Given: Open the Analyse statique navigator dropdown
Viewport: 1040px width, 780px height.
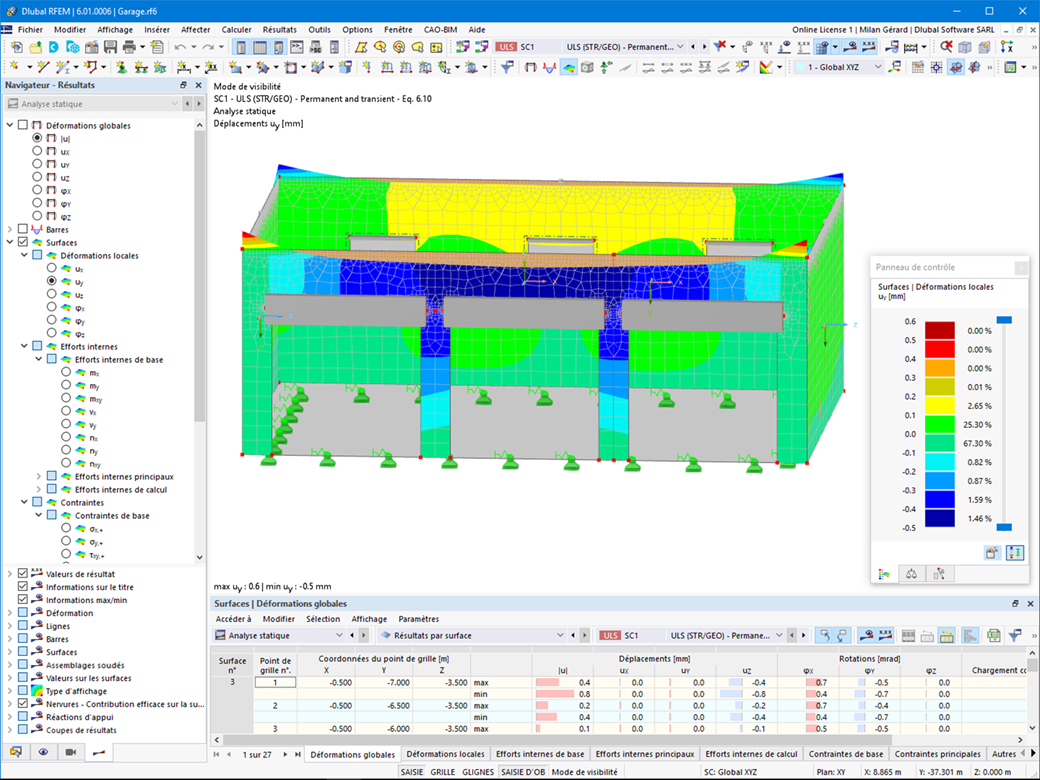Looking at the screenshot, I should pos(174,103).
